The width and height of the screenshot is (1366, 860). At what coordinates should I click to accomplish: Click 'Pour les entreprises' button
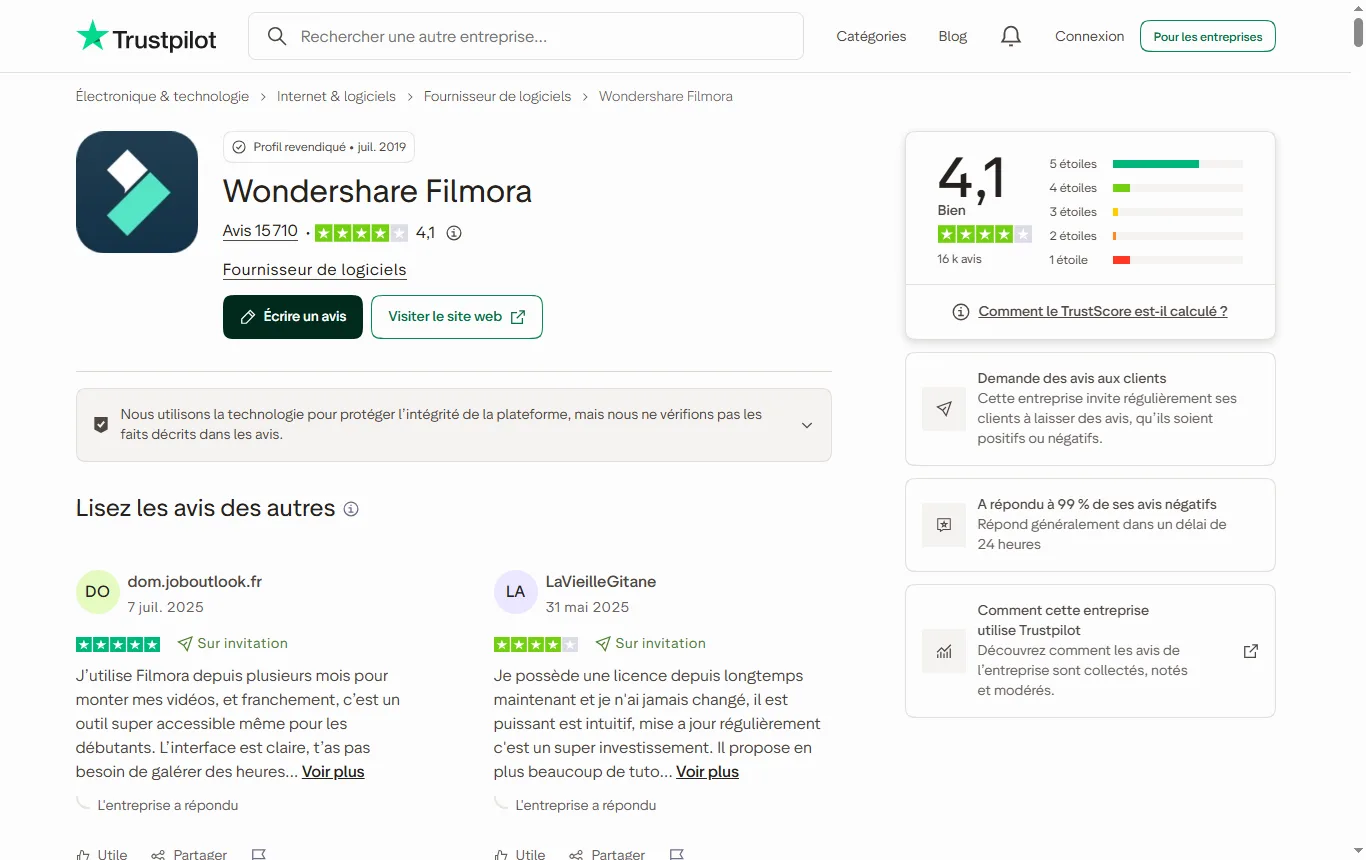coord(1208,37)
